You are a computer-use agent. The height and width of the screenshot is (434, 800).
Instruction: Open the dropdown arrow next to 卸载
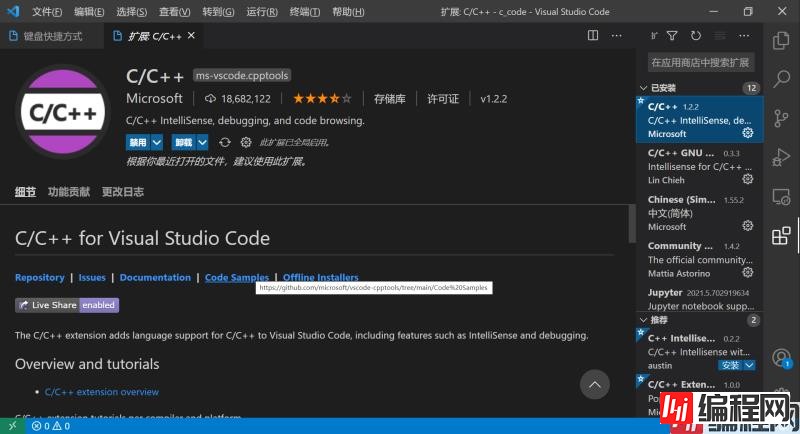coord(203,142)
